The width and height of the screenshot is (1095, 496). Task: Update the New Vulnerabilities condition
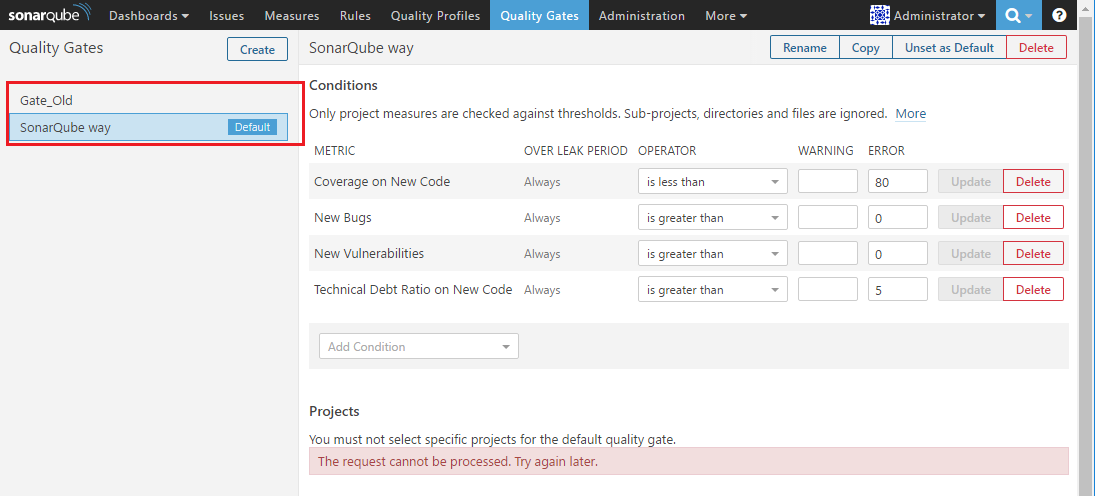971,254
